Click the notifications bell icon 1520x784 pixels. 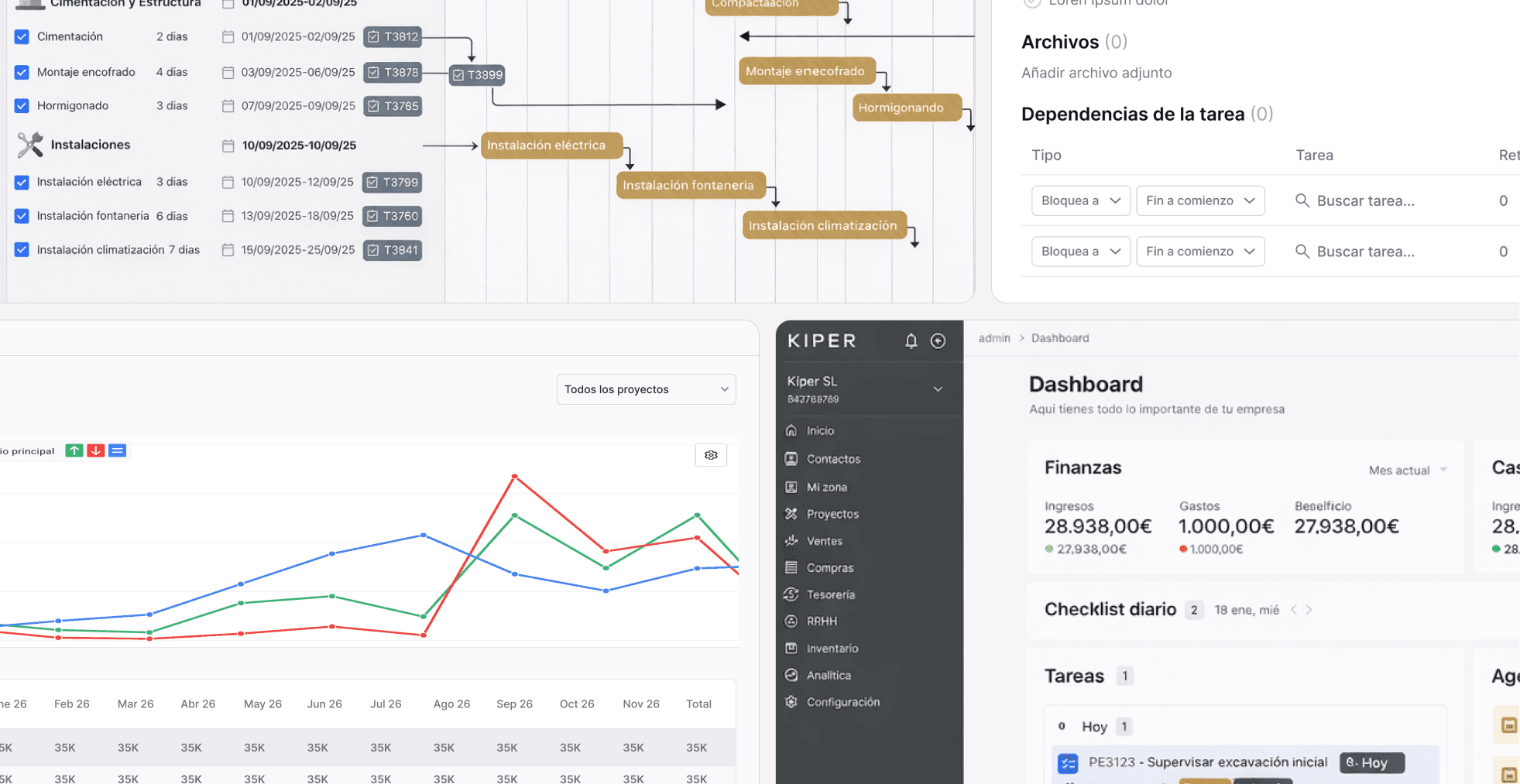coord(911,341)
